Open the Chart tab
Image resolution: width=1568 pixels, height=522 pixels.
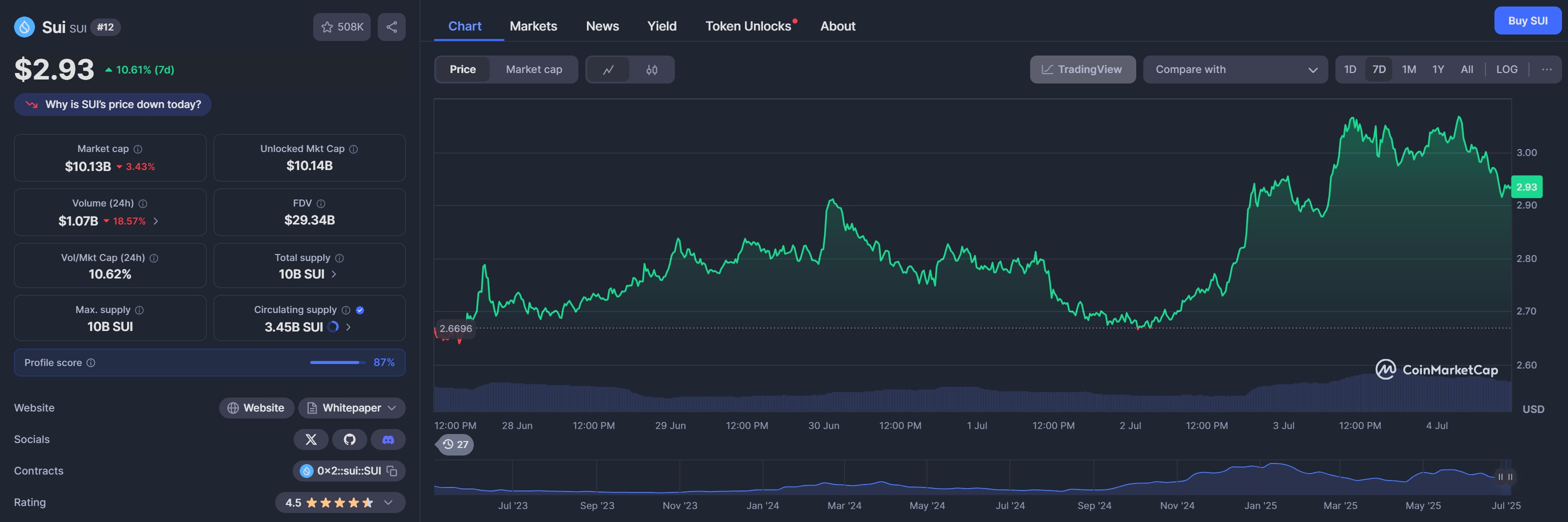click(464, 26)
